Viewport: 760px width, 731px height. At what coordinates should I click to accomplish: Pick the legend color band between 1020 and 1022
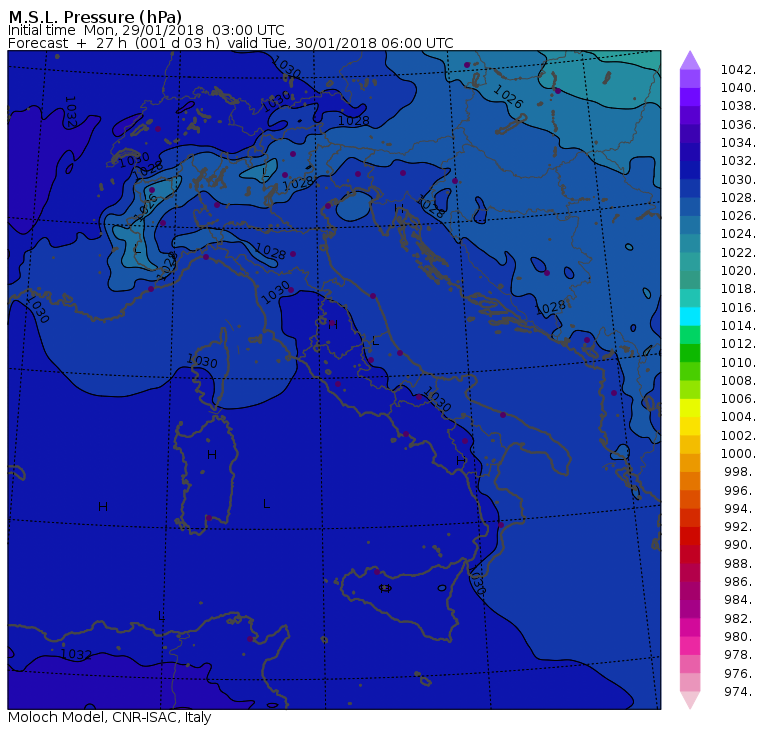[690, 262]
